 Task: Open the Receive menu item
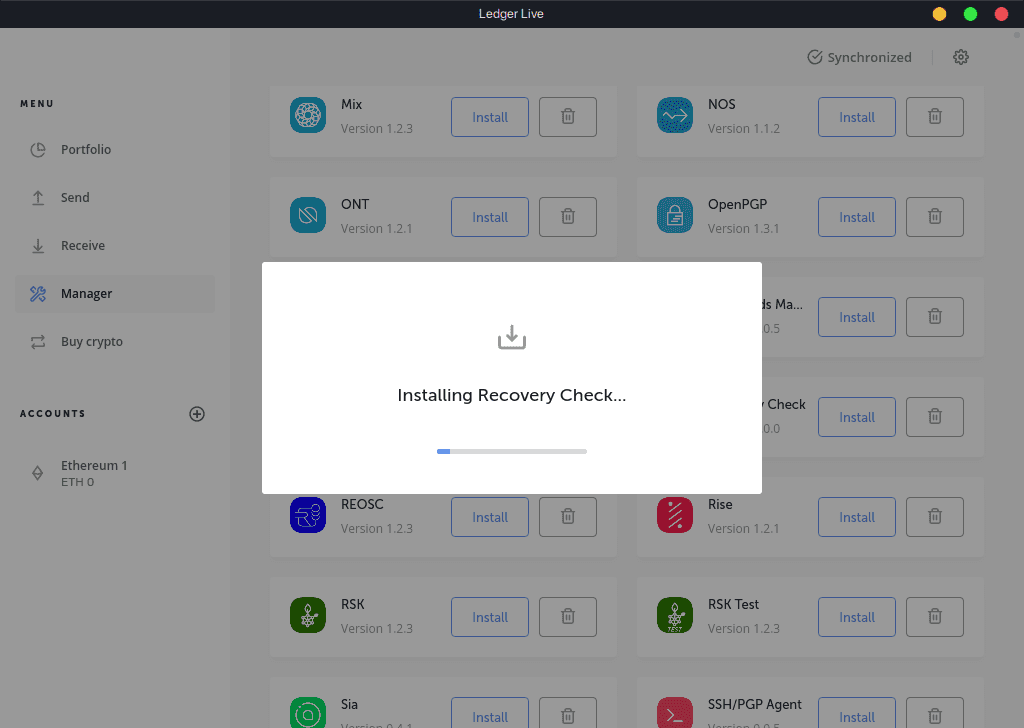click(x=115, y=245)
